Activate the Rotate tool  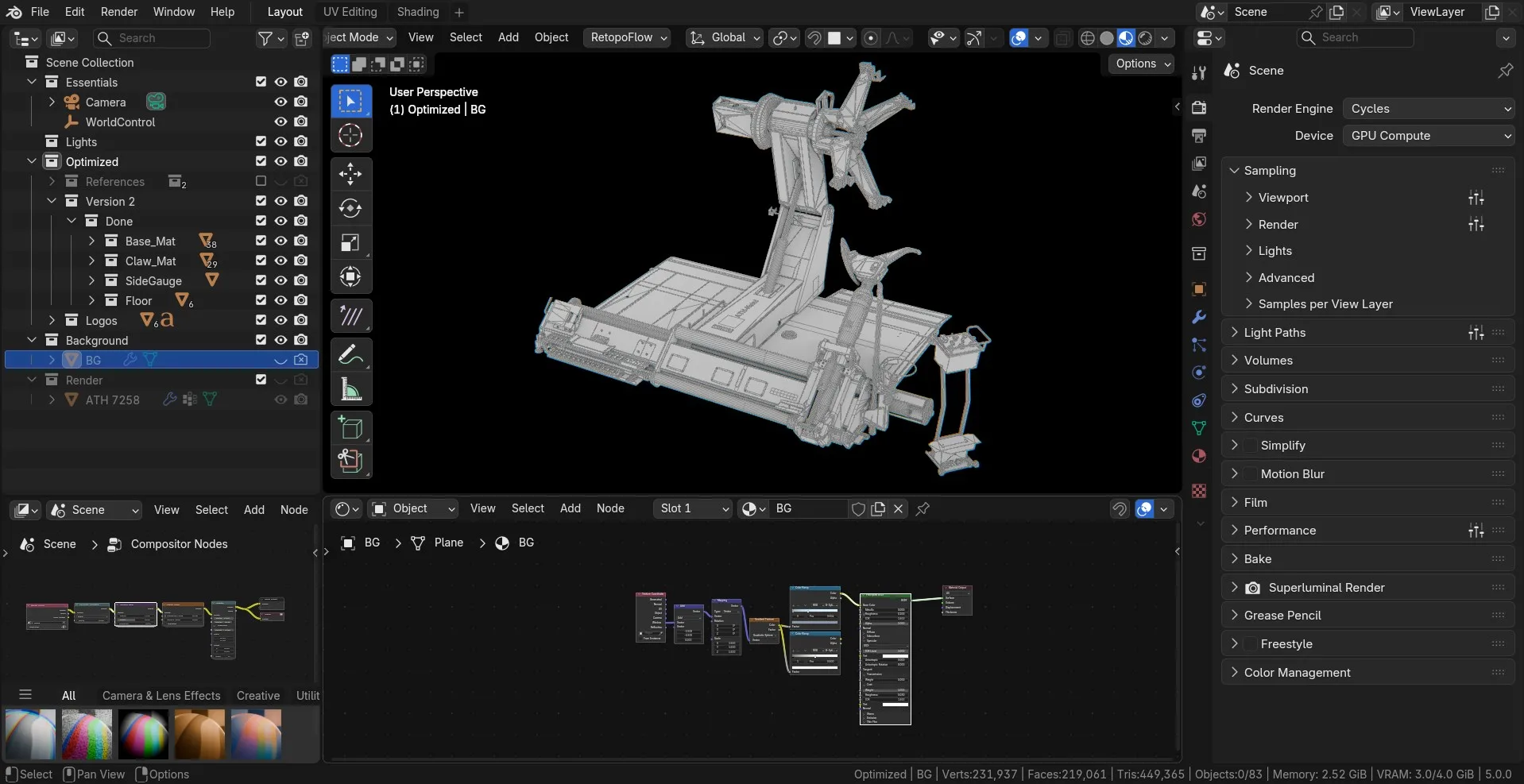350,208
